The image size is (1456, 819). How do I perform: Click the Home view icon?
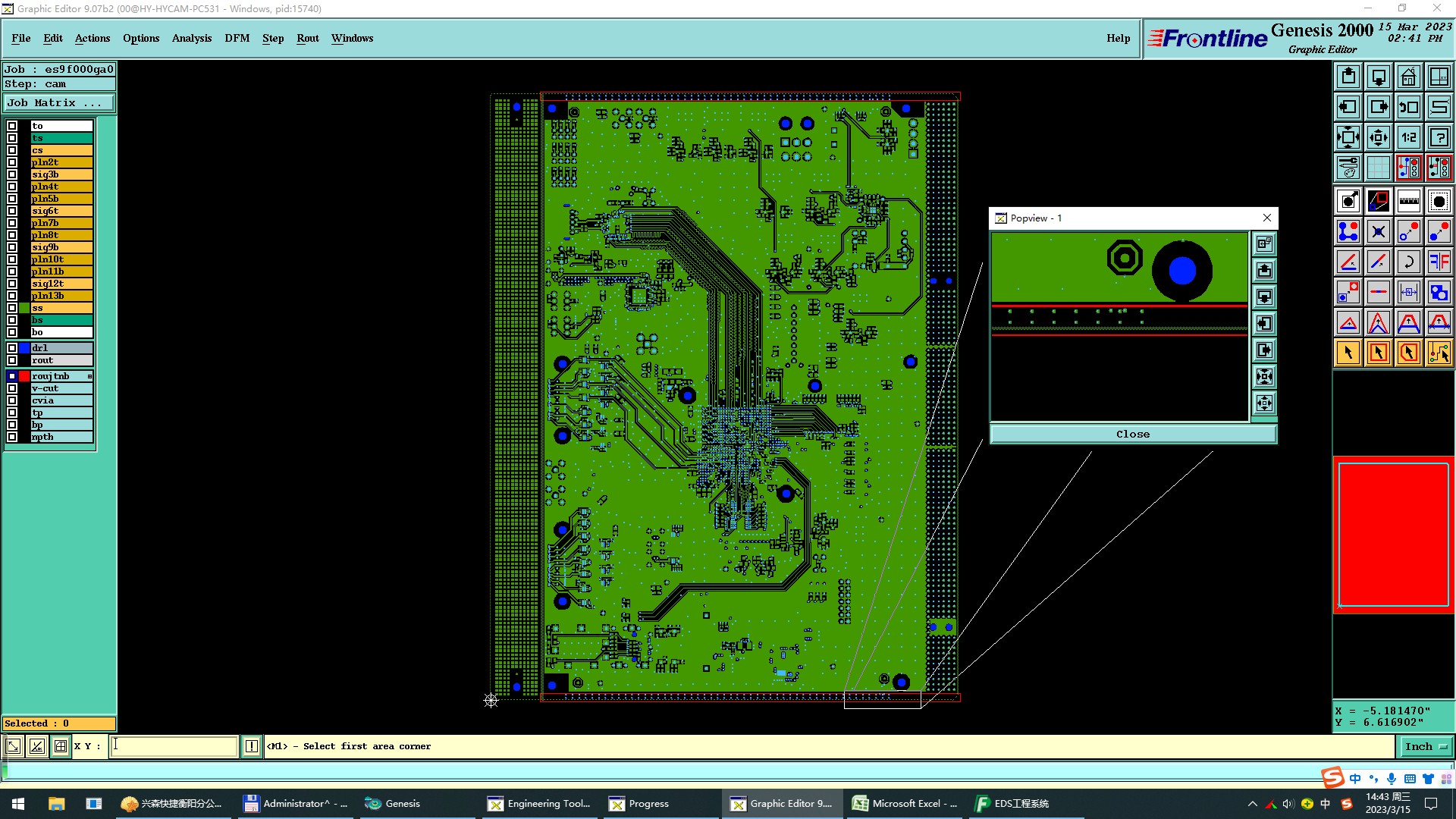point(1408,77)
